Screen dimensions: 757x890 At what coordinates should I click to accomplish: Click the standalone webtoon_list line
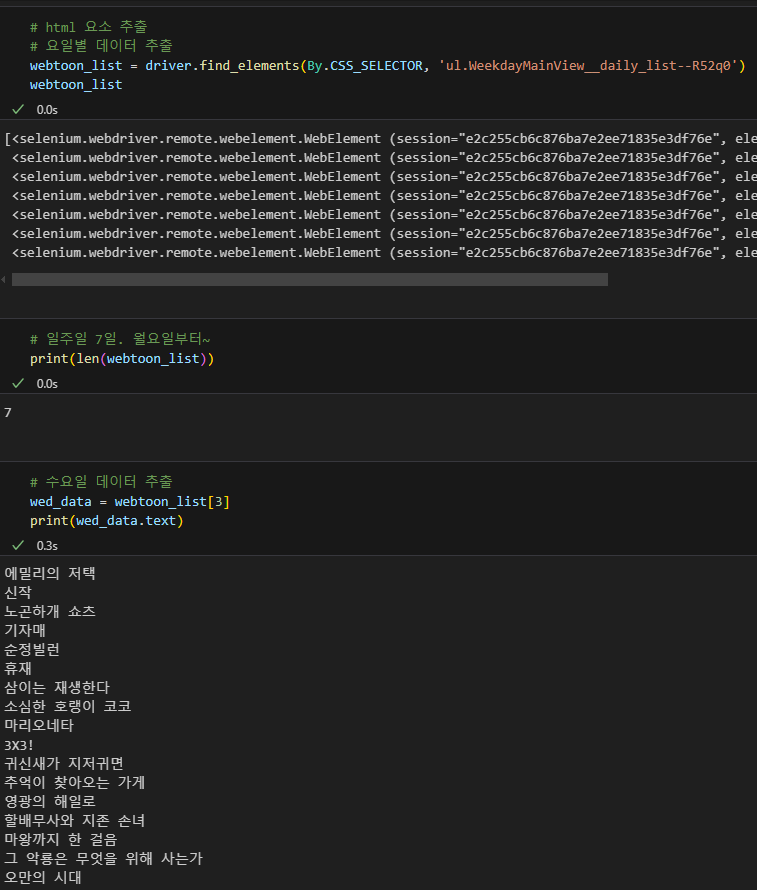click(76, 84)
